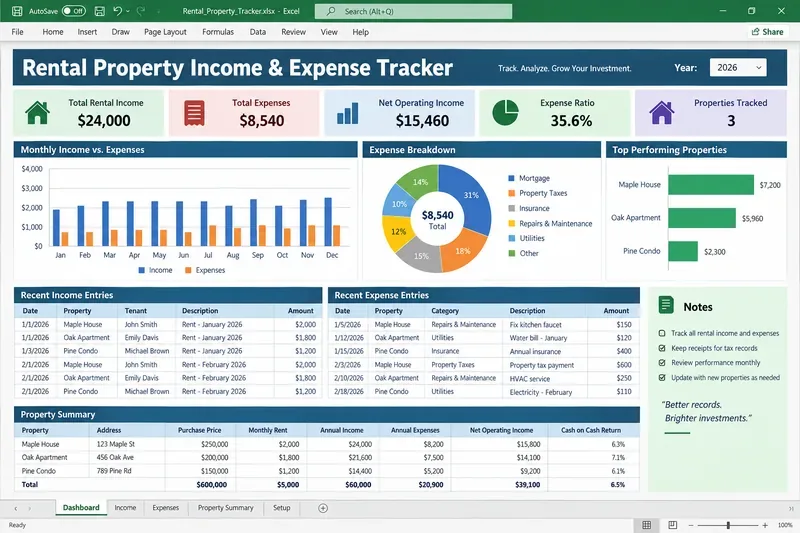
Task: Click the Expenses legend marker below chart
Action: (188, 270)
